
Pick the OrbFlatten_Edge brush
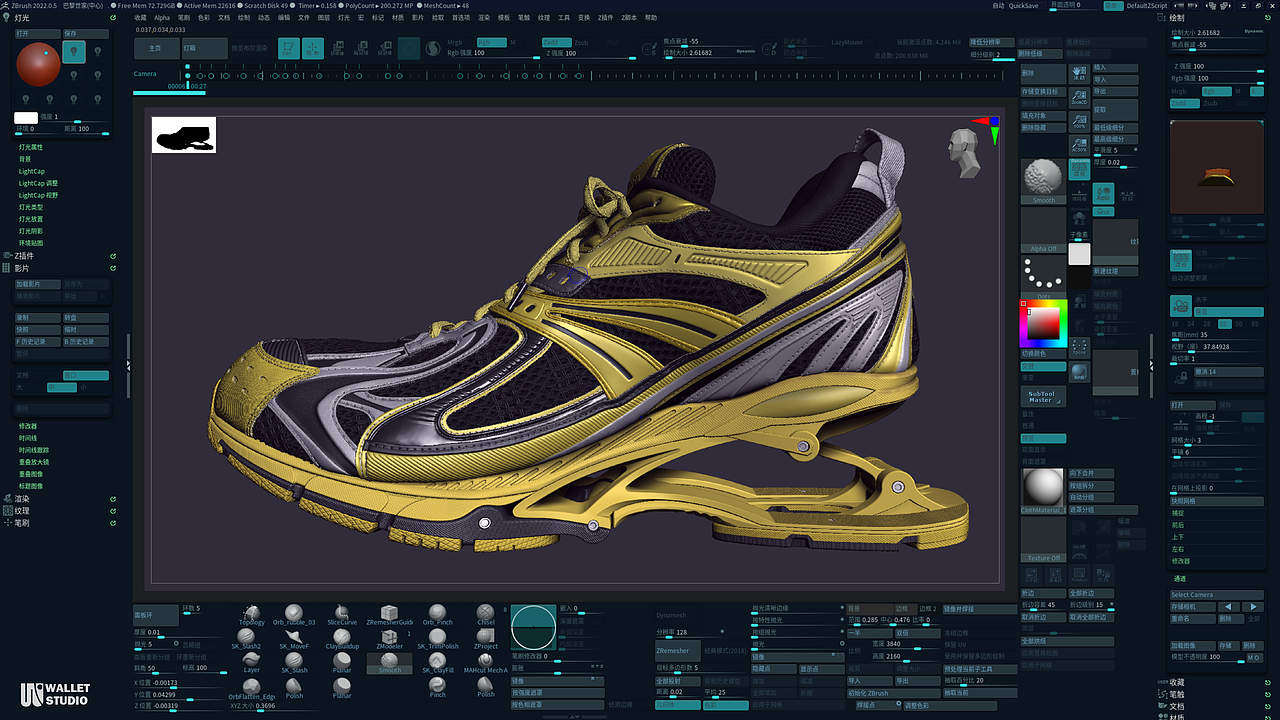point(252,688)
